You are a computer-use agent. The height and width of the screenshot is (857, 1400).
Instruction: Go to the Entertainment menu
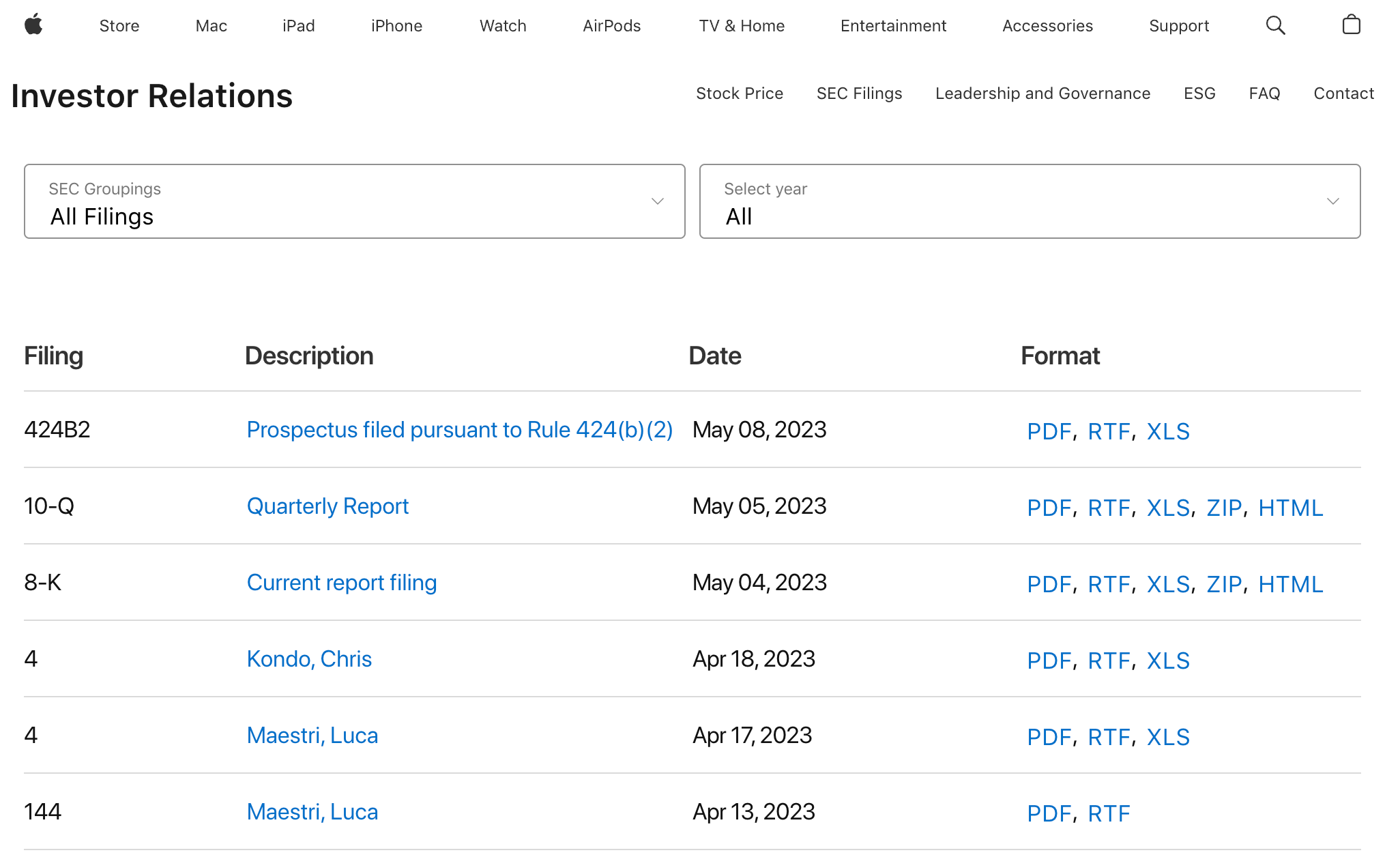click(893, 26)
